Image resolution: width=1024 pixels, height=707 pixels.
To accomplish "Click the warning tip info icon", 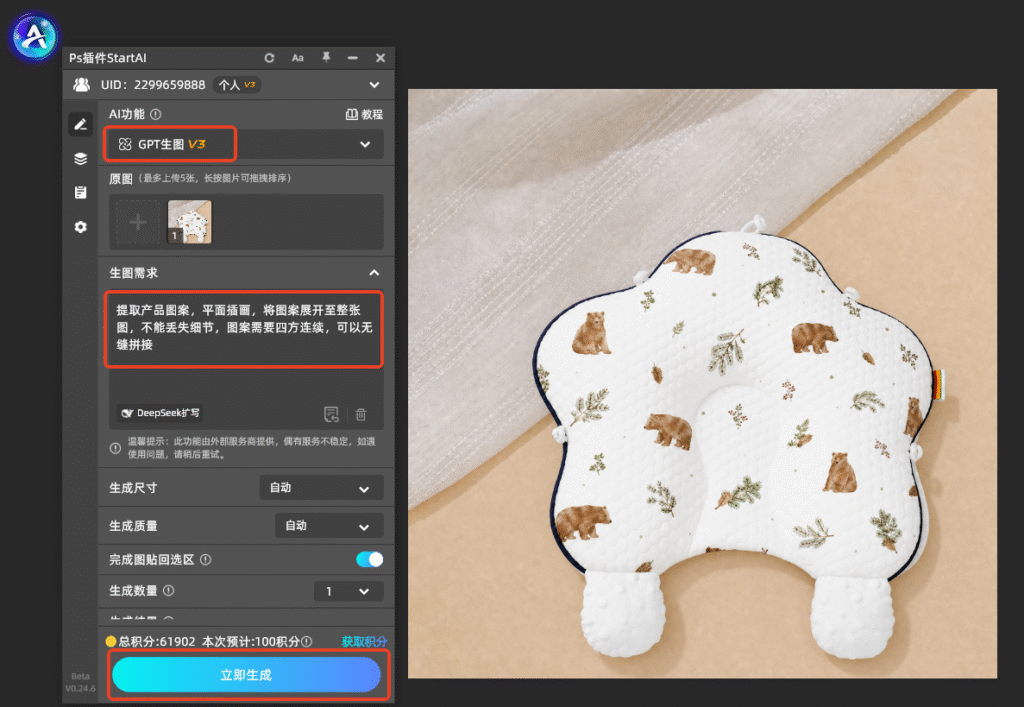I will 116,448.
